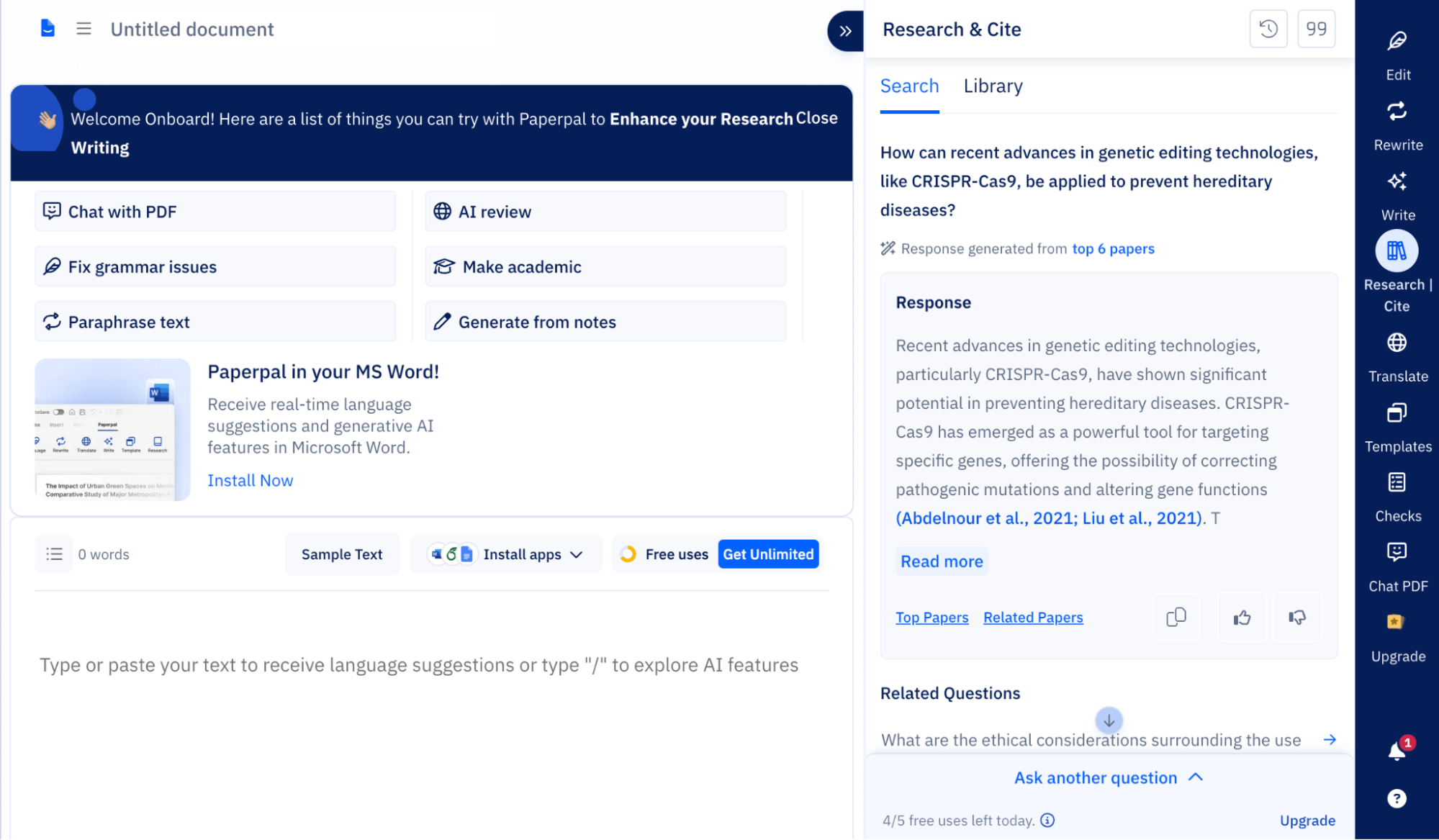Viewport: 1439px width, 840px height.
Task: Collapse the side panel with double-arrow button
Action: point(845,30)
